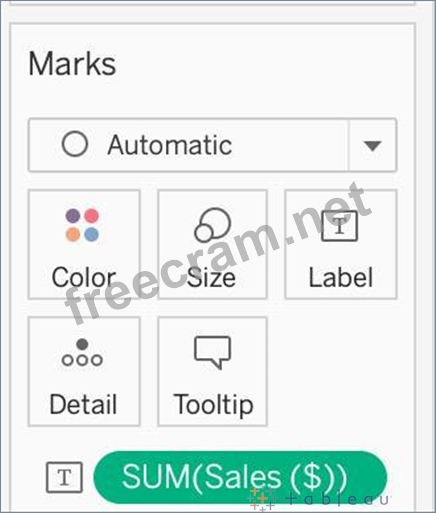Screen dimensions: 436x513
Task: Click the Detail dots icon
Action: click(82, 353)
